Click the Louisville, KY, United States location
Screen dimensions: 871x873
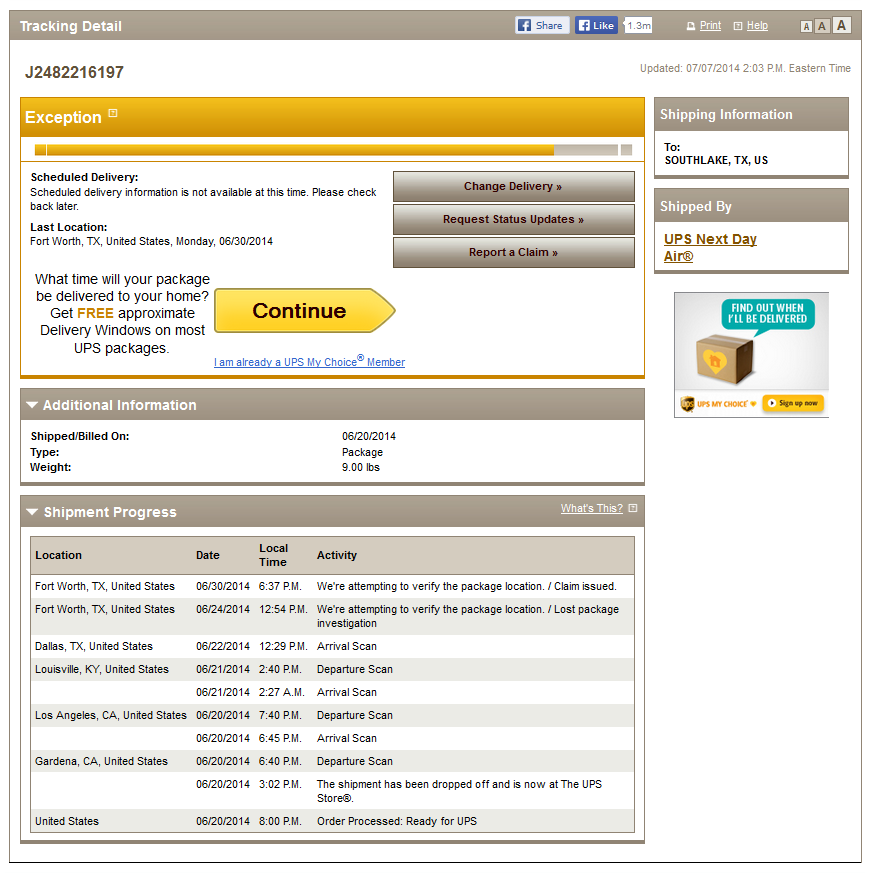pos(102,669)
